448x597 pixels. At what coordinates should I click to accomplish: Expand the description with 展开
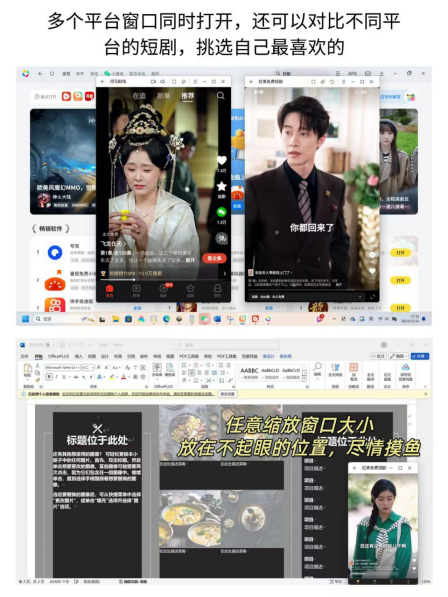point(190,260)
